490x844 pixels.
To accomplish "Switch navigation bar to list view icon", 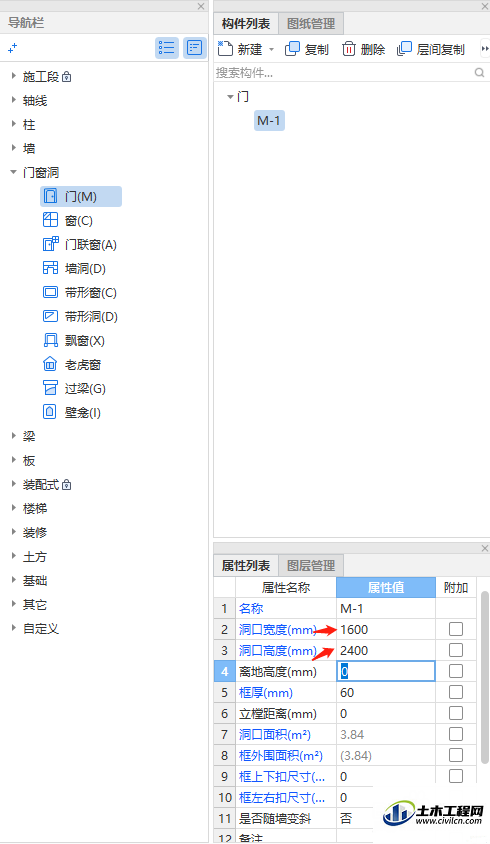I will 167,48.
